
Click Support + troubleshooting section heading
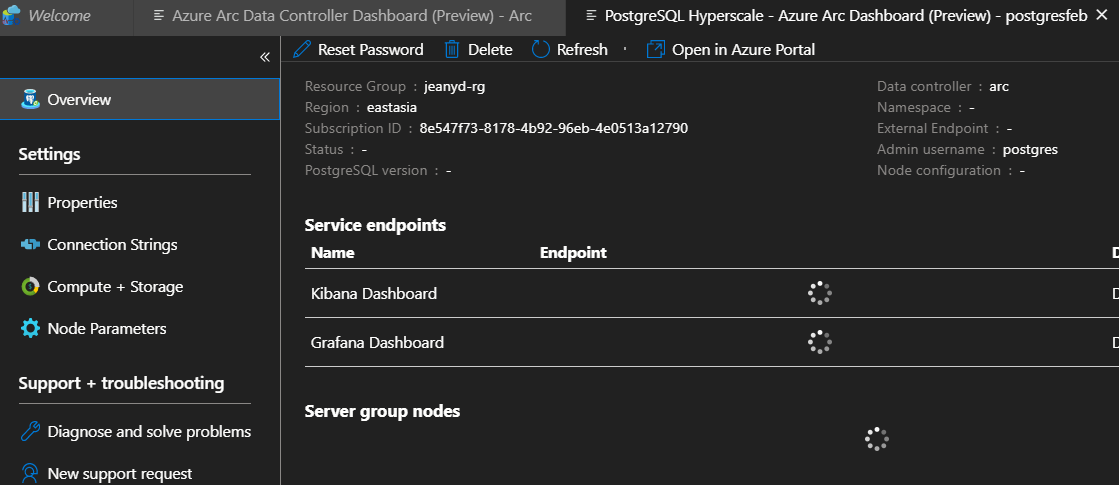121,383
